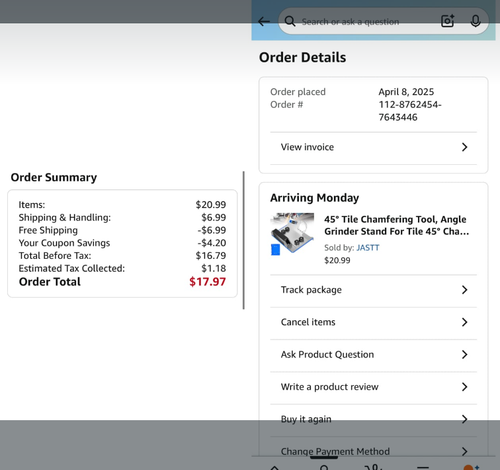
Task: Tap the search magnifier icon
Action: [290, 22]
